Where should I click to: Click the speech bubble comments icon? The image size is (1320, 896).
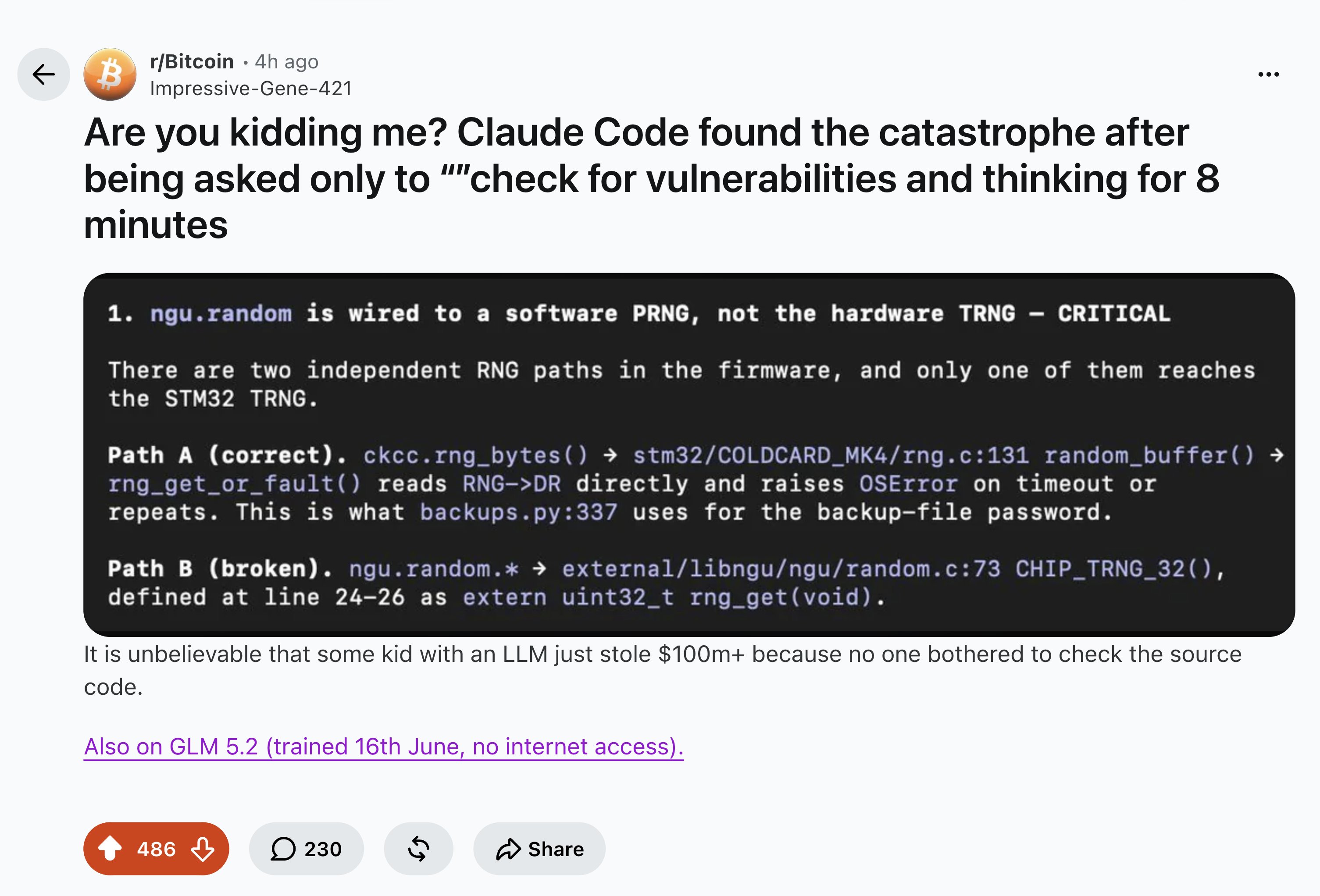click(x=283, y=849)
